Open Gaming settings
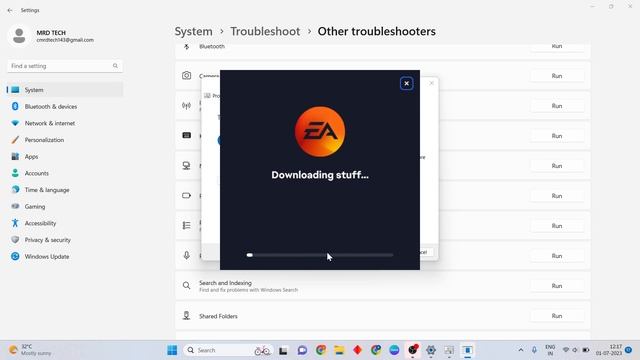Image resolution: width=640 pixels, height=360 pixels. point(64,207)
